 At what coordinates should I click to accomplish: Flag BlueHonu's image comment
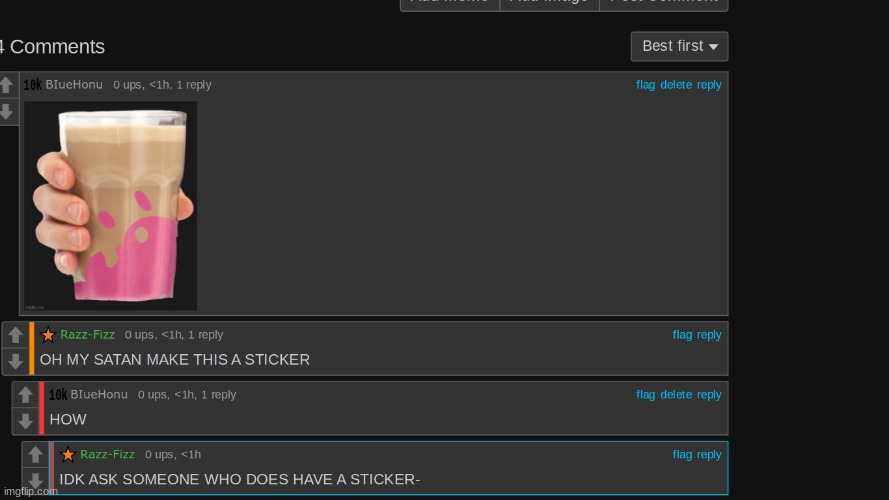(x=645, y=84)
